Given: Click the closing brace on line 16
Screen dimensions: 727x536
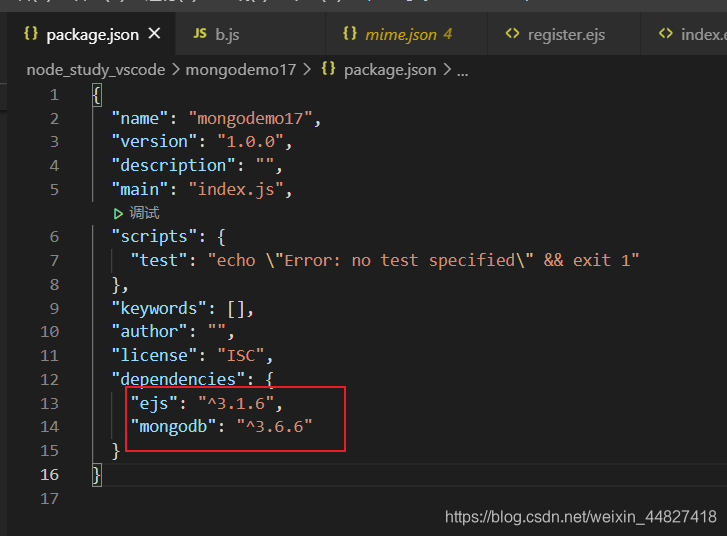Looking at the screenshot, I should click(97, 475).
